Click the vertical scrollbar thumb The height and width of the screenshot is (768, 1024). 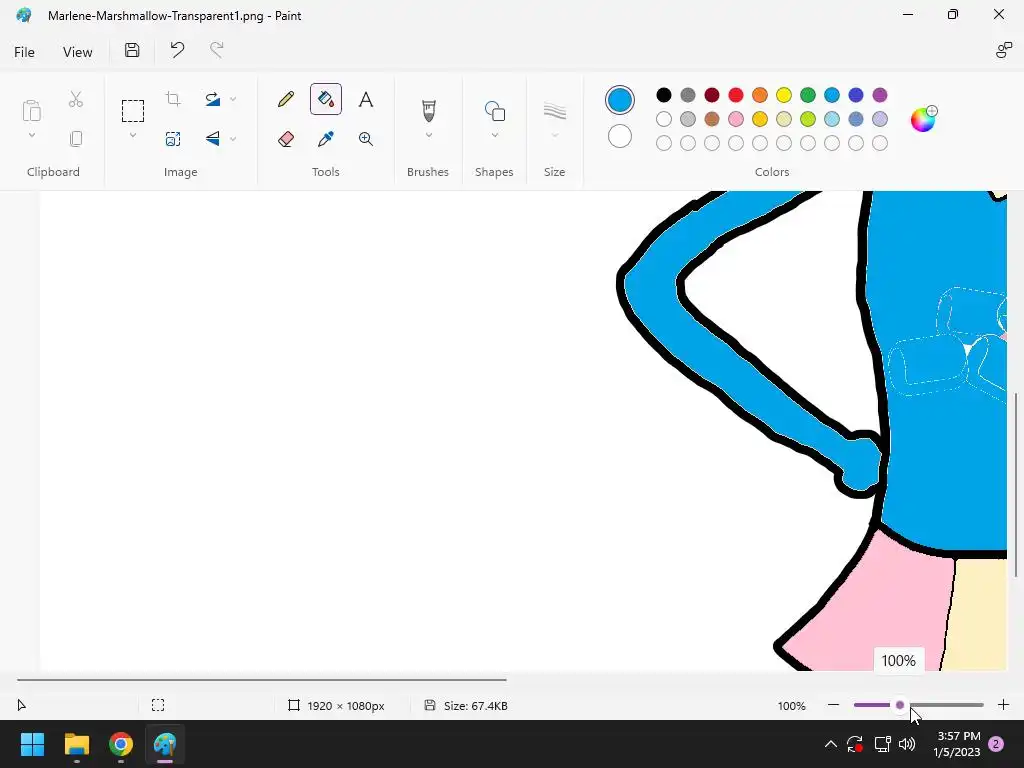coord(1016,485)
